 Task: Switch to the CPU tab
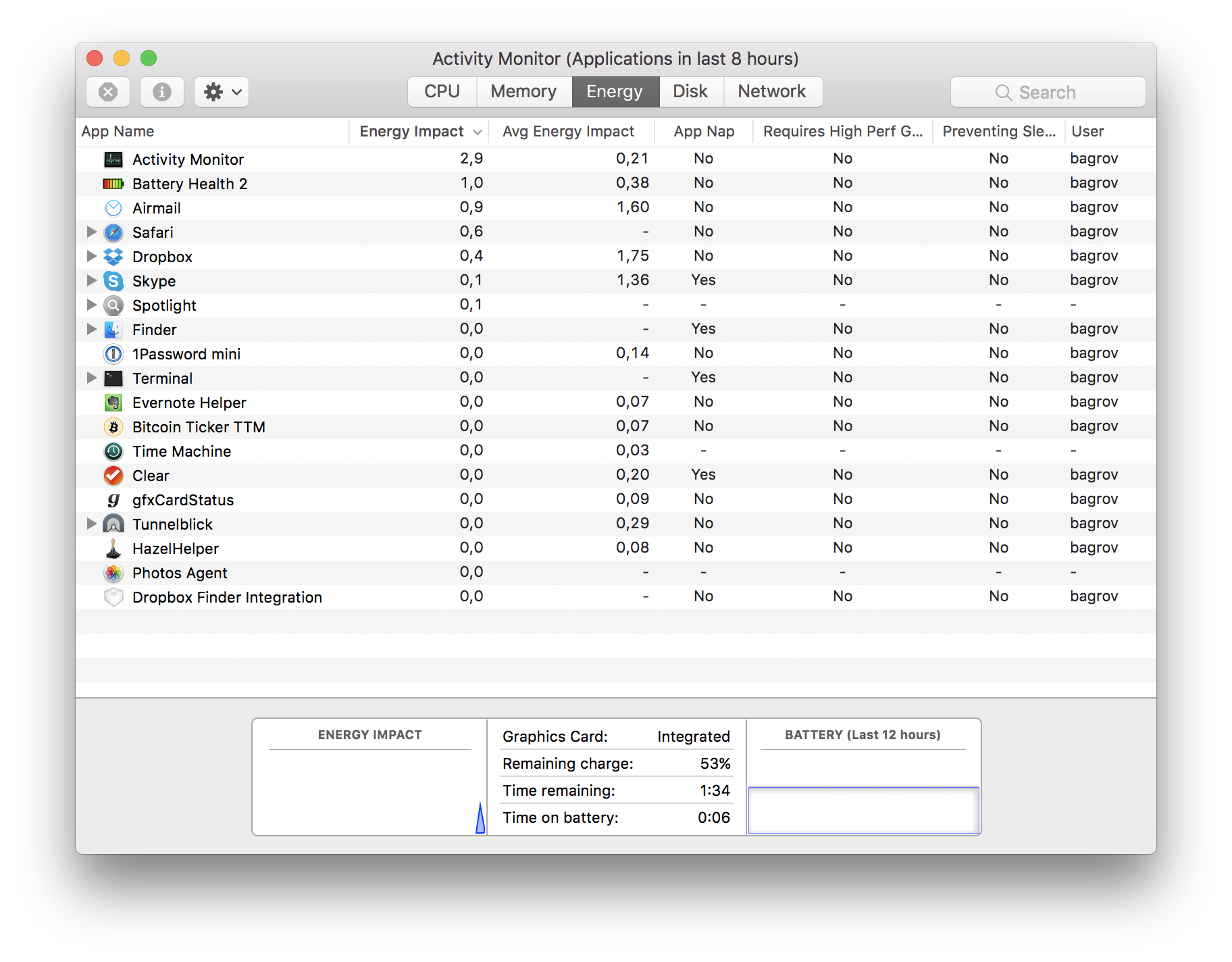click(442, 92)
